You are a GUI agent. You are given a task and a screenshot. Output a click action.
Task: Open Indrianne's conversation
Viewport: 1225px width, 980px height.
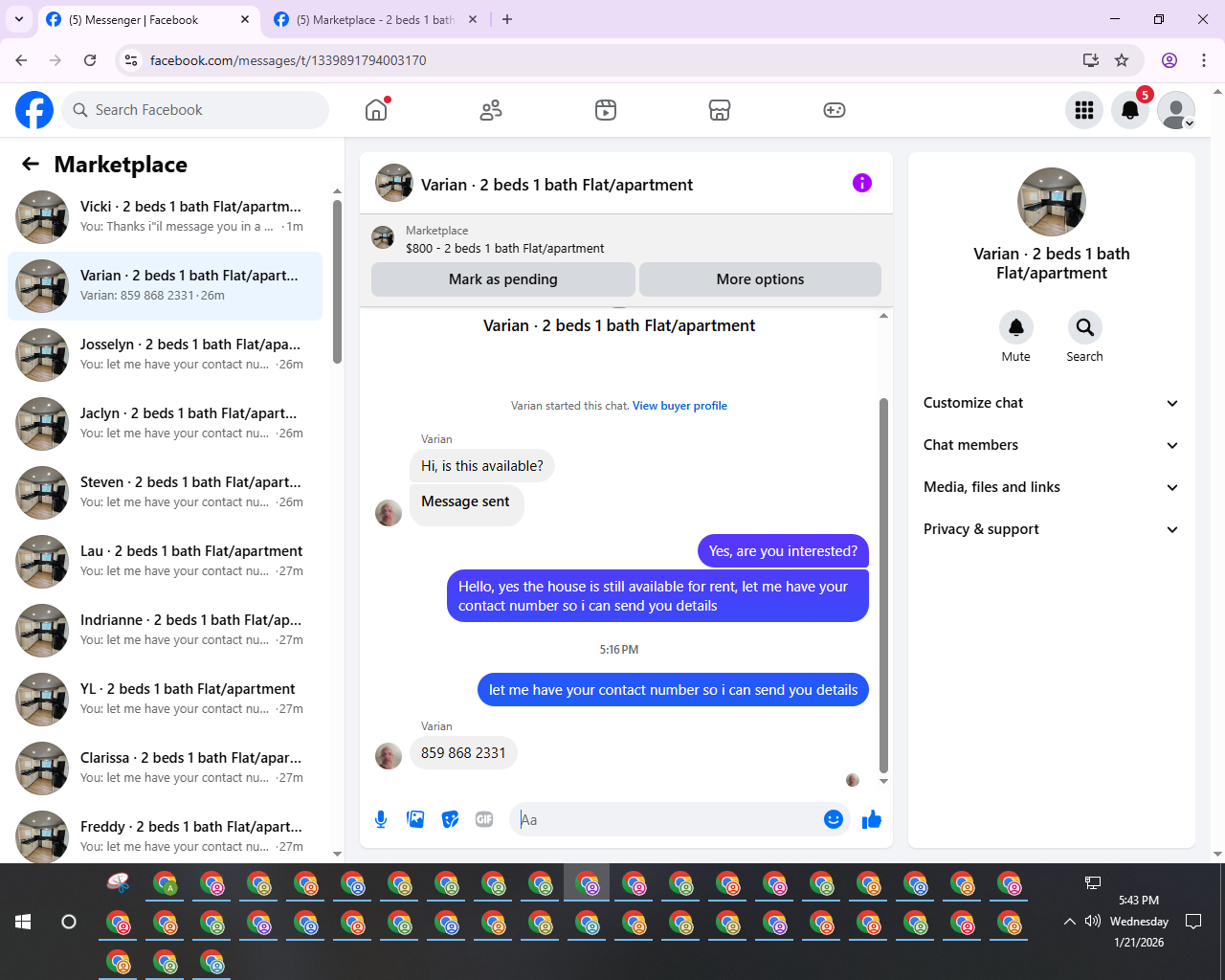pos(165,631)
